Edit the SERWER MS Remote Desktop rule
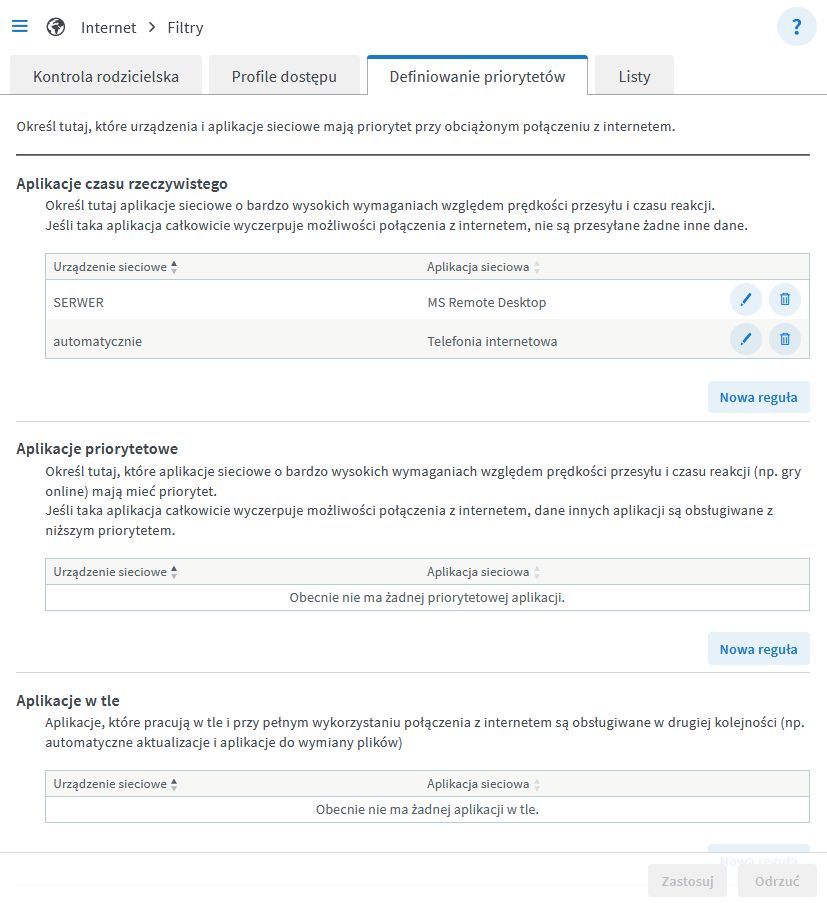Image resolution: width=827 pixels, height=903 pixels. coord(745,299)
